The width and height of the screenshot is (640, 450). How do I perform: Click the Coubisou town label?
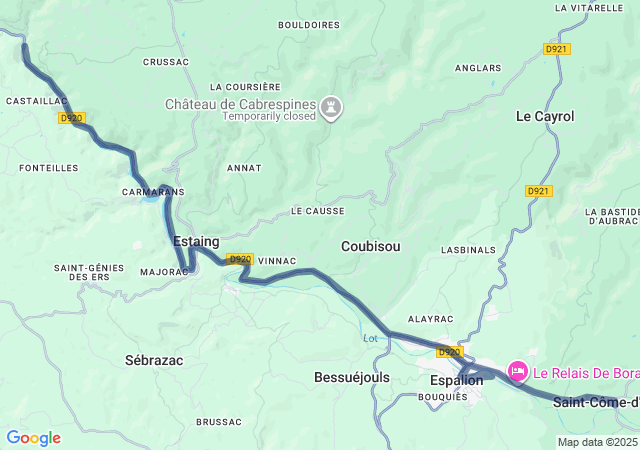click(371, 246)
